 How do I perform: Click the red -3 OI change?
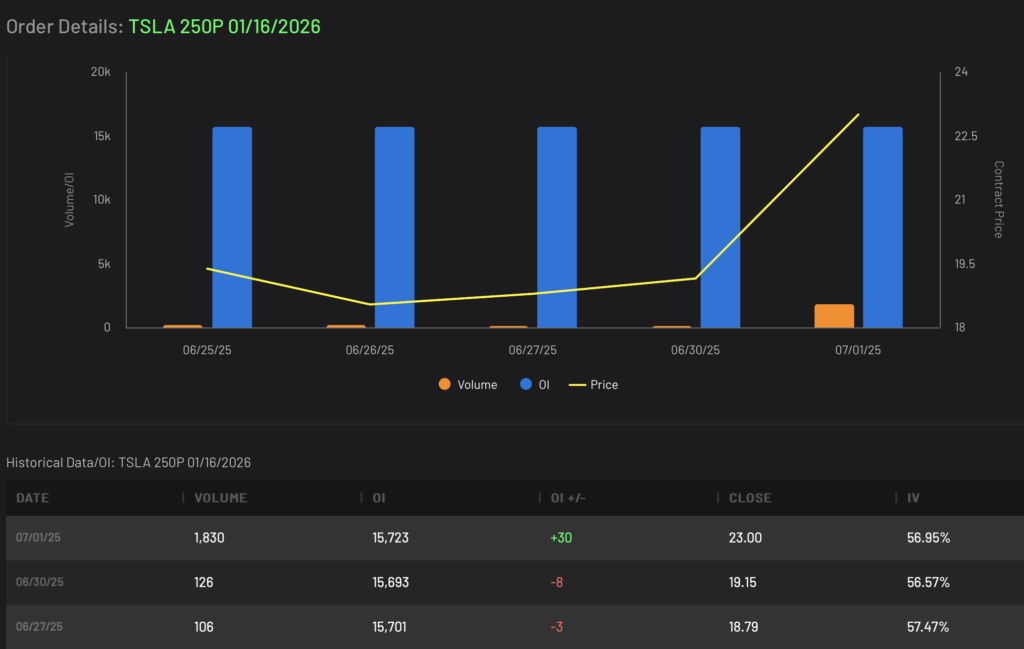pyautogui.click(x=556, y=627)
